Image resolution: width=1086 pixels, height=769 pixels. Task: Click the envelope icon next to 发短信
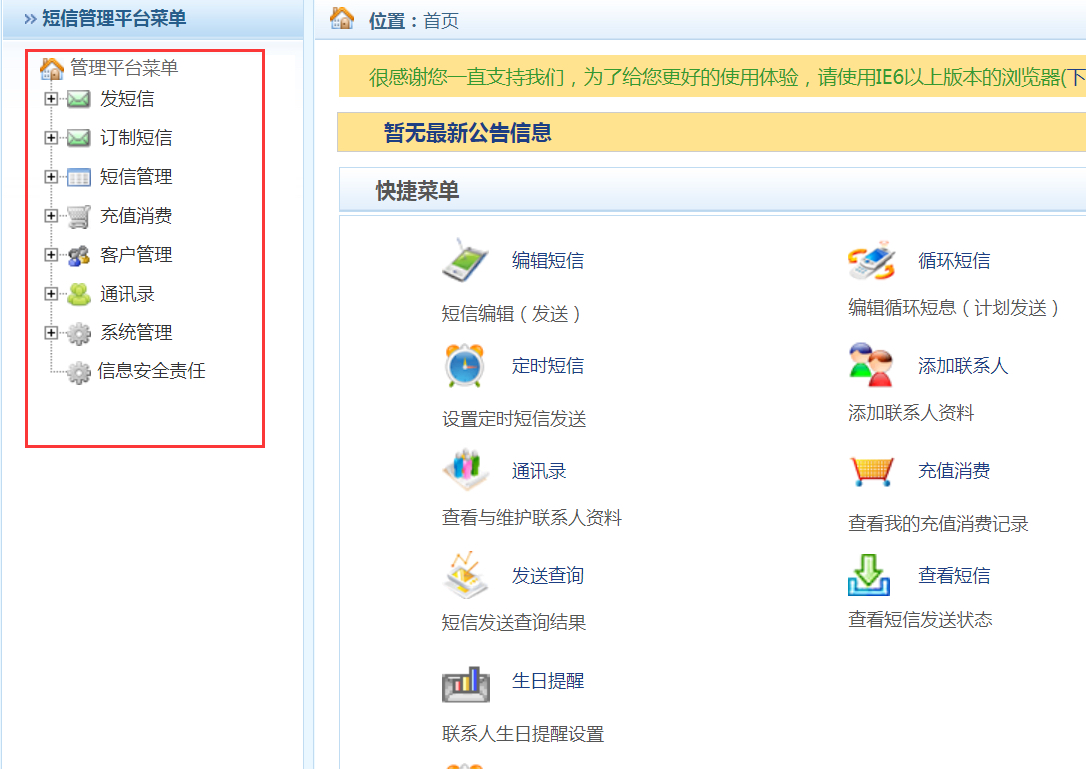[78, 99]
